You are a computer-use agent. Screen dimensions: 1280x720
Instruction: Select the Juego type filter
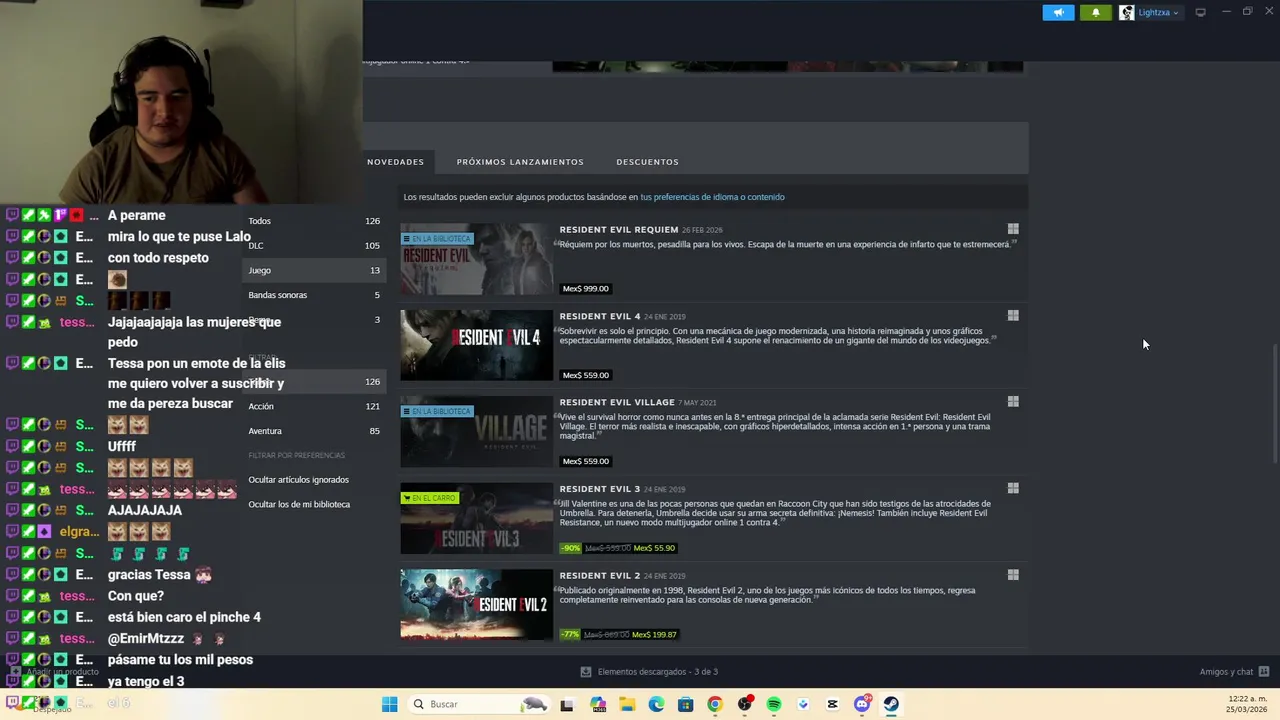point(313,270)
